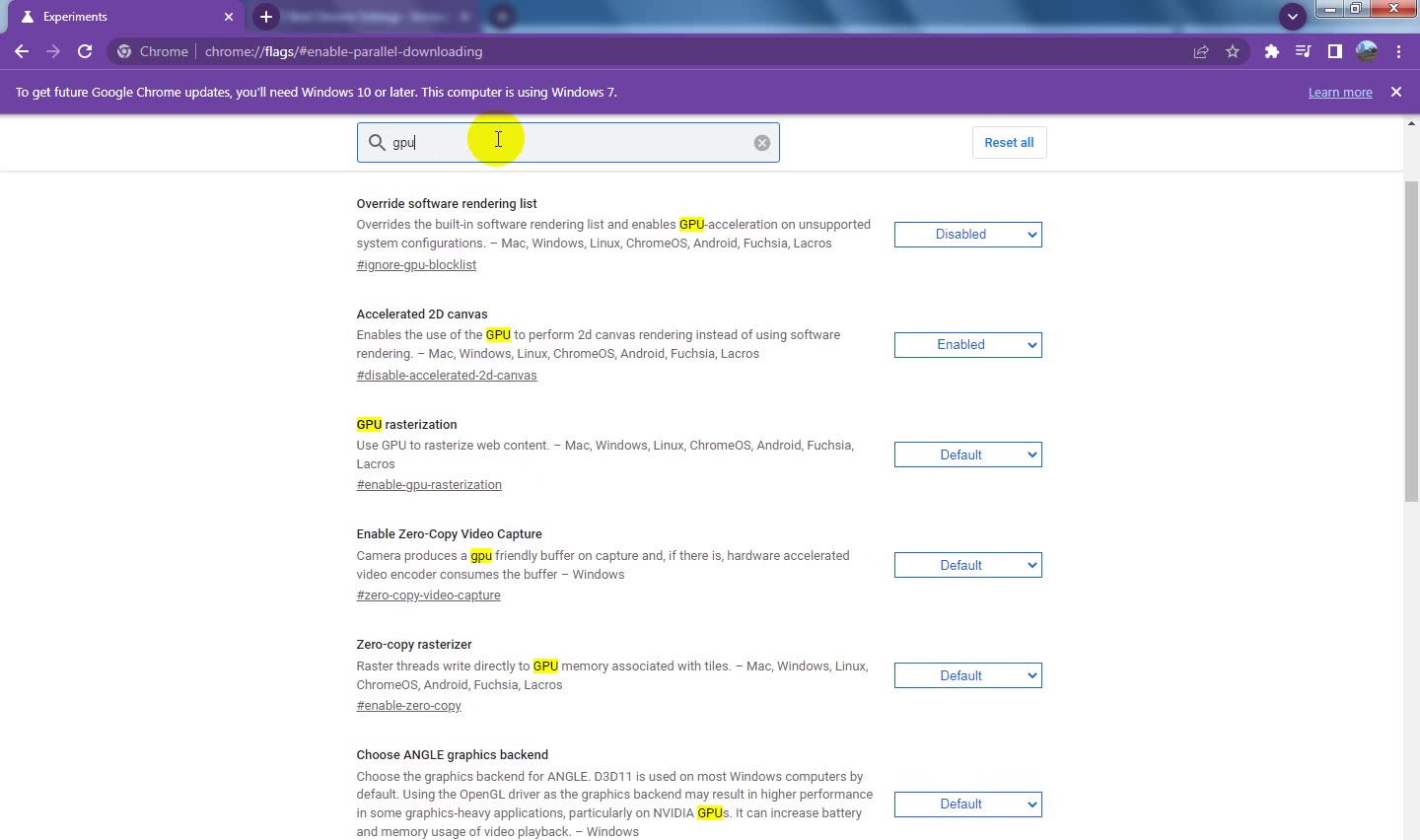The image size is (1420, 840).
Task: Open Accelerated 2D canvas Enabled dropdown
Action: [x=968, y=345]
